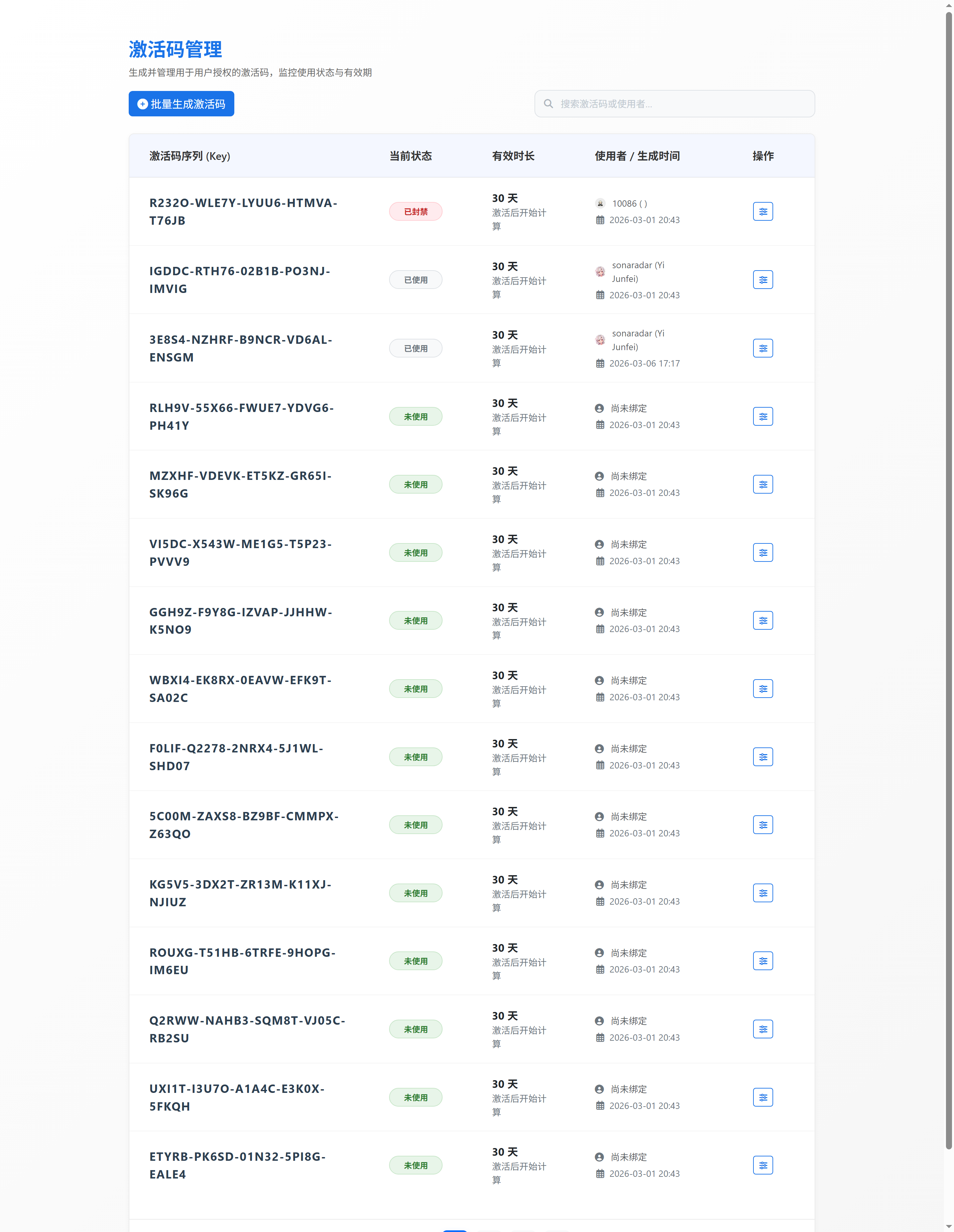Open action icon for key ETYRB-PK6SD

coord(762,1165)
